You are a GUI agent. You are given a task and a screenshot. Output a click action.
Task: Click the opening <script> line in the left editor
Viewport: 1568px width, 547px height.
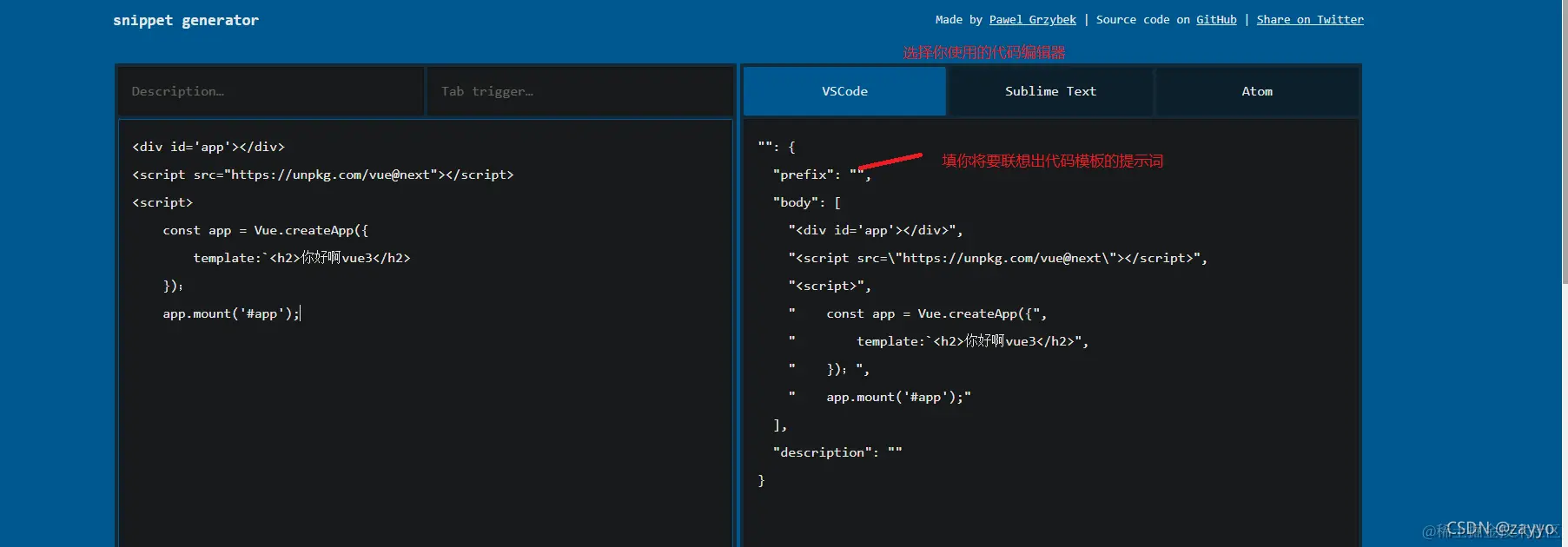(x=162, y=202)
